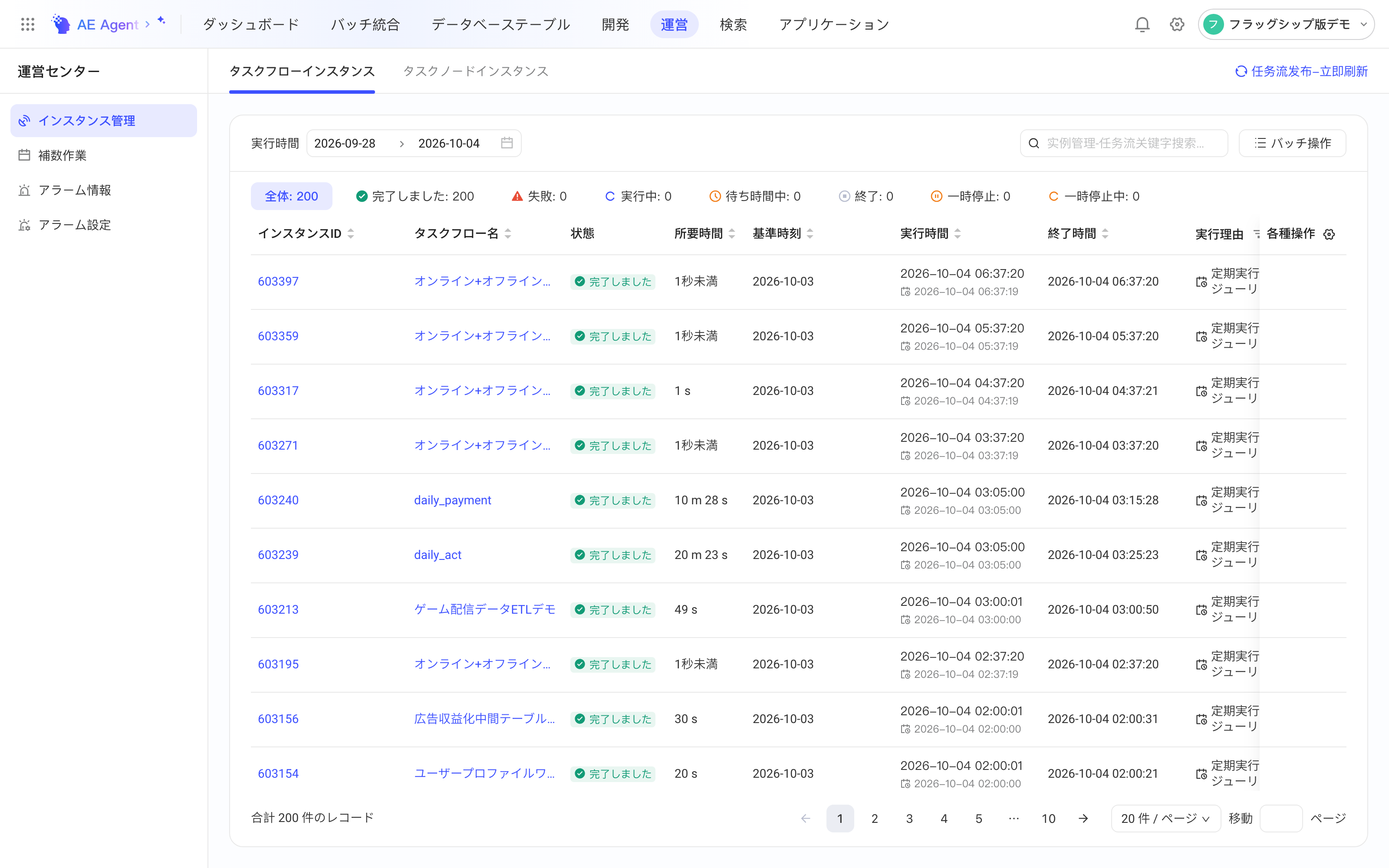
Task: Click the アラーム情報 alarm icon
Action: (x=24, y=190)
